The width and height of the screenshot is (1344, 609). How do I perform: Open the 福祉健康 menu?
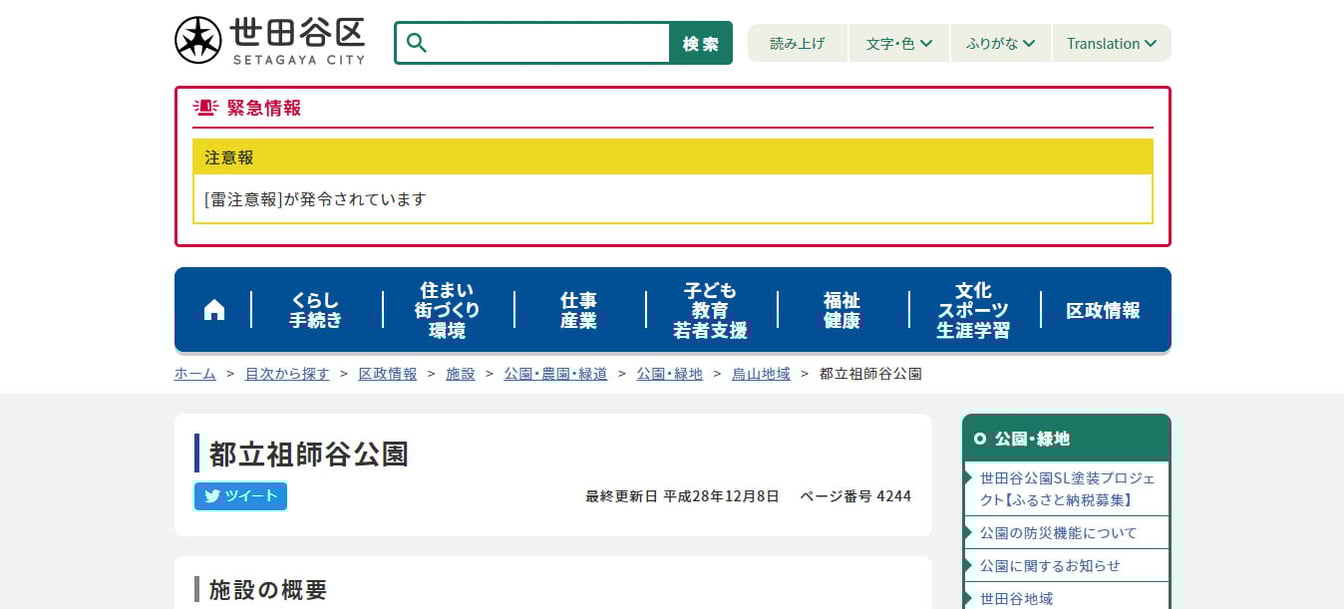[x=842, y=310]
